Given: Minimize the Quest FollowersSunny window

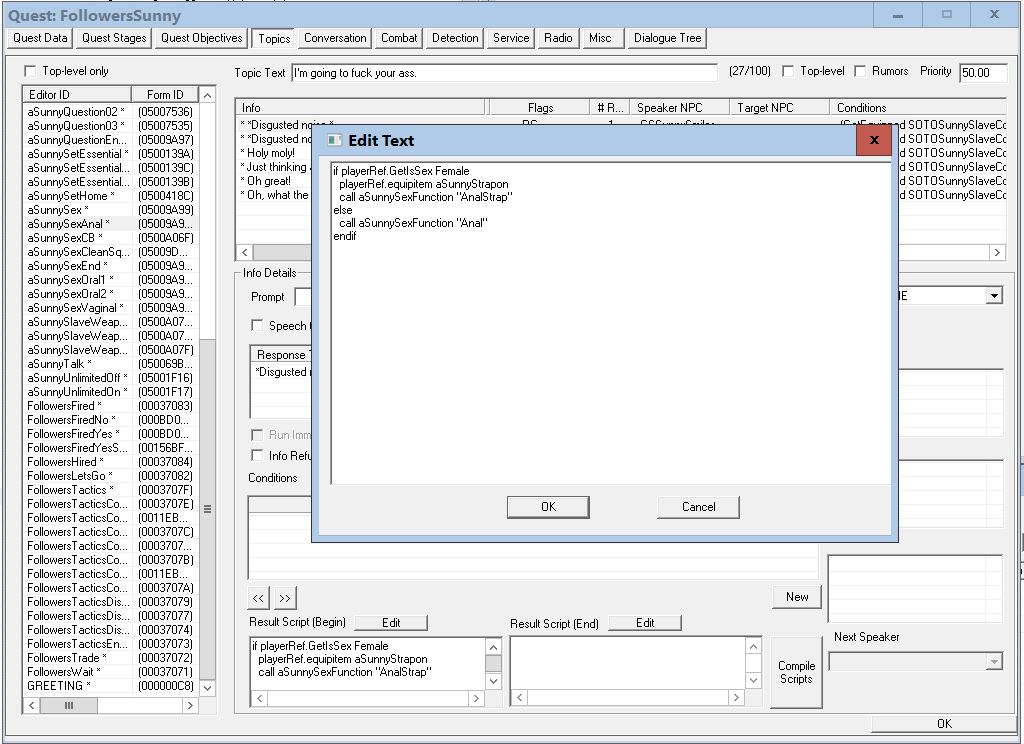Looking at the screenshot, I should tap(898, 14).
